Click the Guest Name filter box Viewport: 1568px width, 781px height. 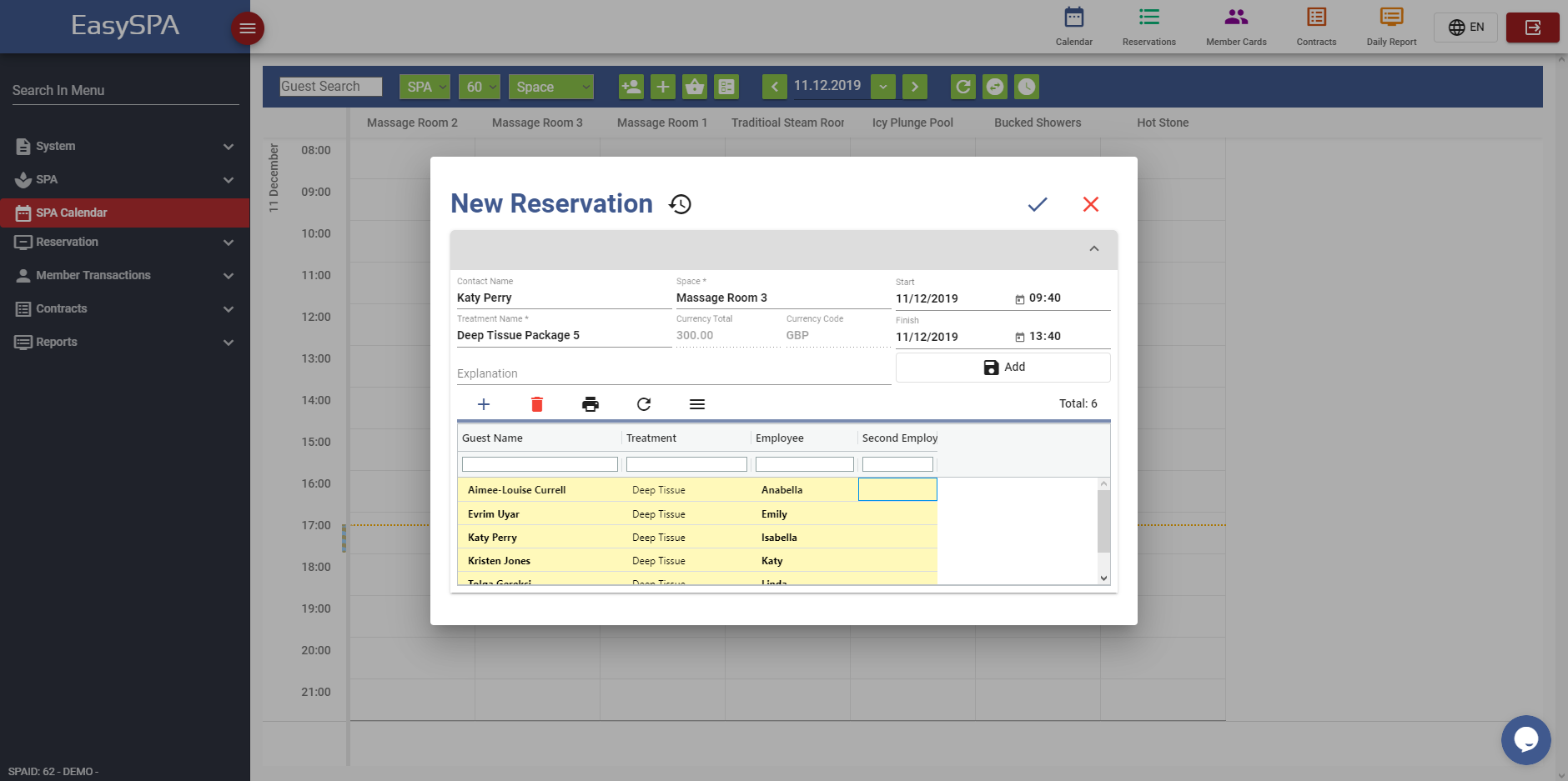pyautogui.click(x=540, y=464)
